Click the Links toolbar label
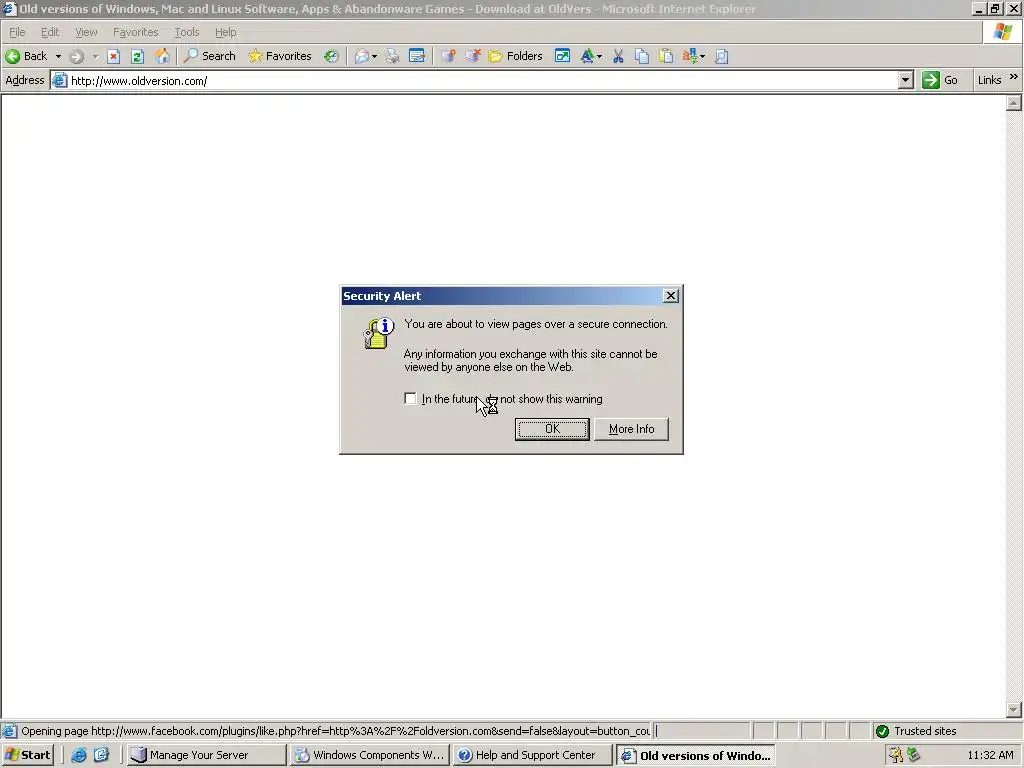Viewport: 1024px width, 768px height. click(989, 80)
